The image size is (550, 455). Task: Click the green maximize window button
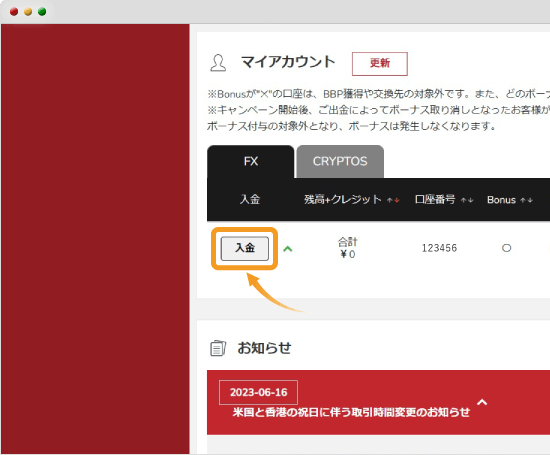coord(42,12)
